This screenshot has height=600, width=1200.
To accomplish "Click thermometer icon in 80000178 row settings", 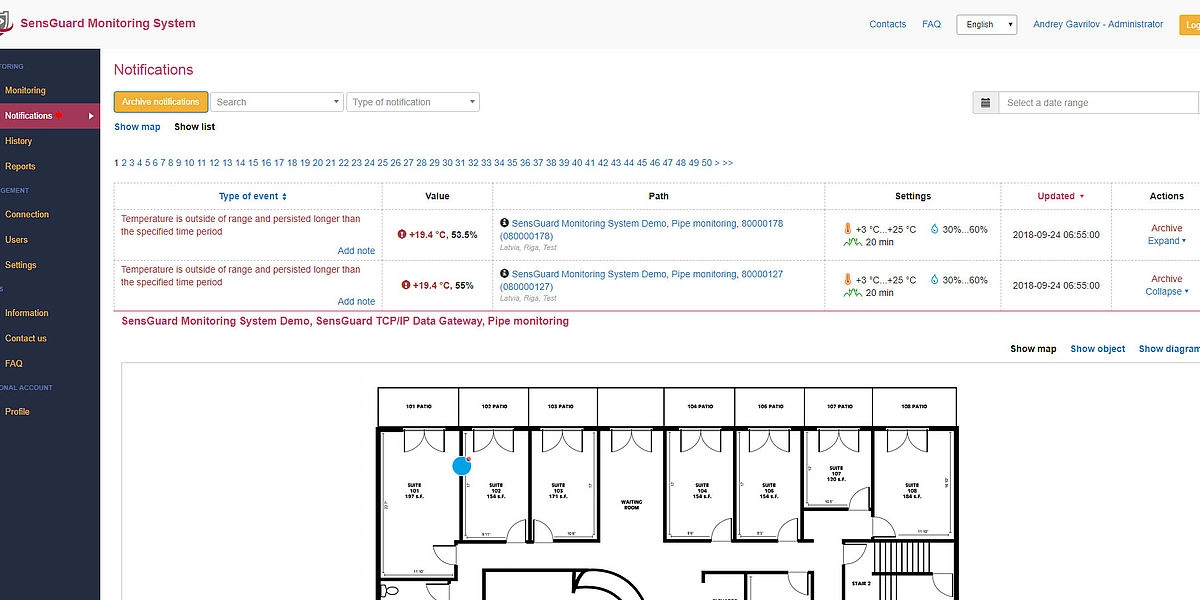I will (x=847, y=229).
